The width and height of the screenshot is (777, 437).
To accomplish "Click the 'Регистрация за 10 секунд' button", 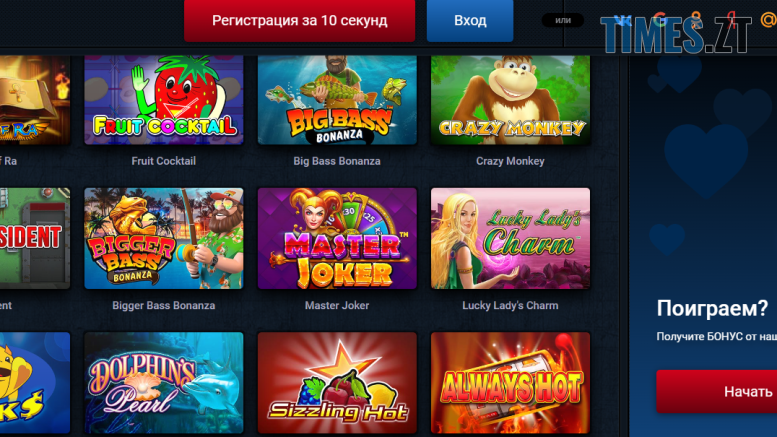I will tap(299, 20).
